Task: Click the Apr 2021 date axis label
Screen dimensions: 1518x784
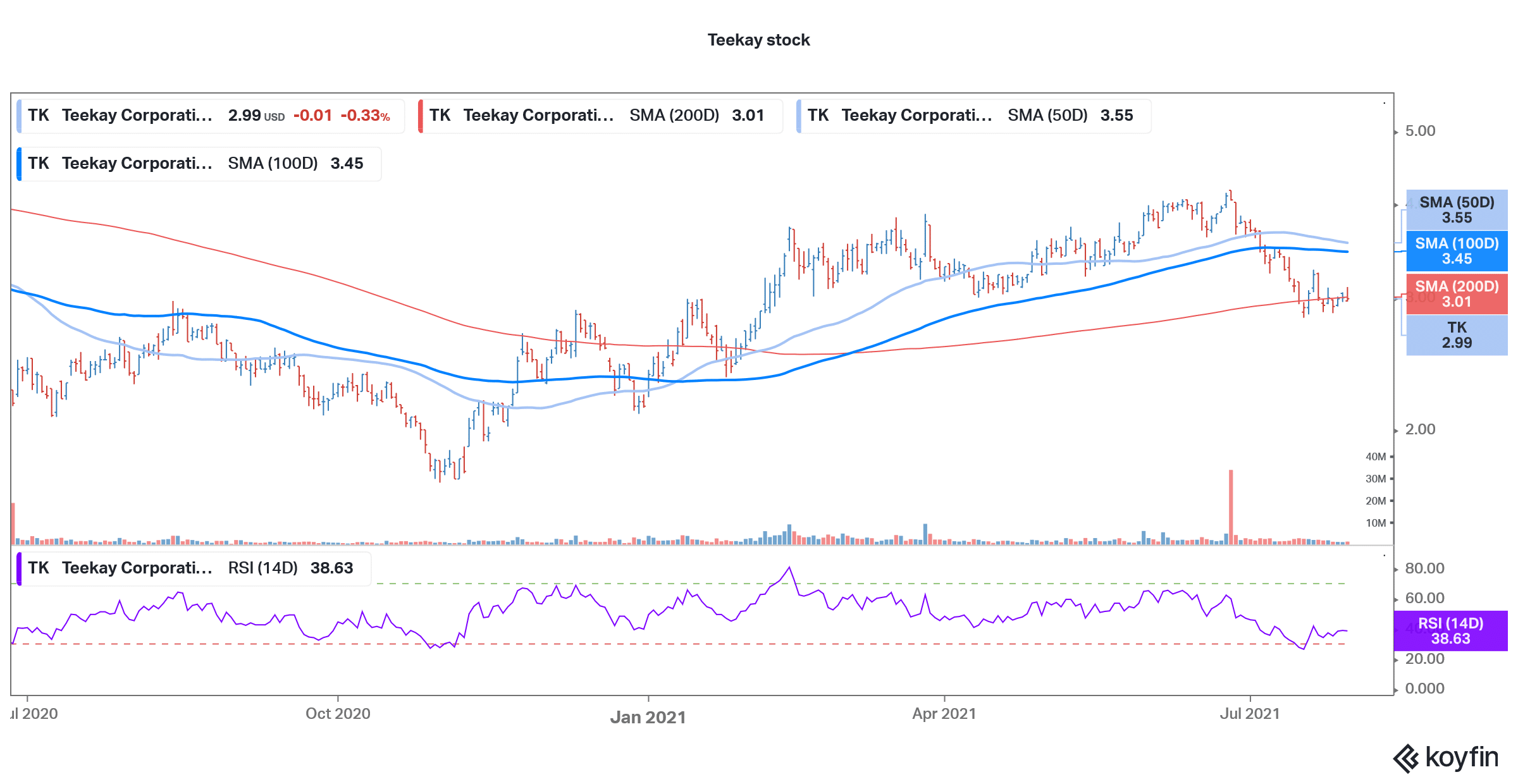Action: (944, 714)
